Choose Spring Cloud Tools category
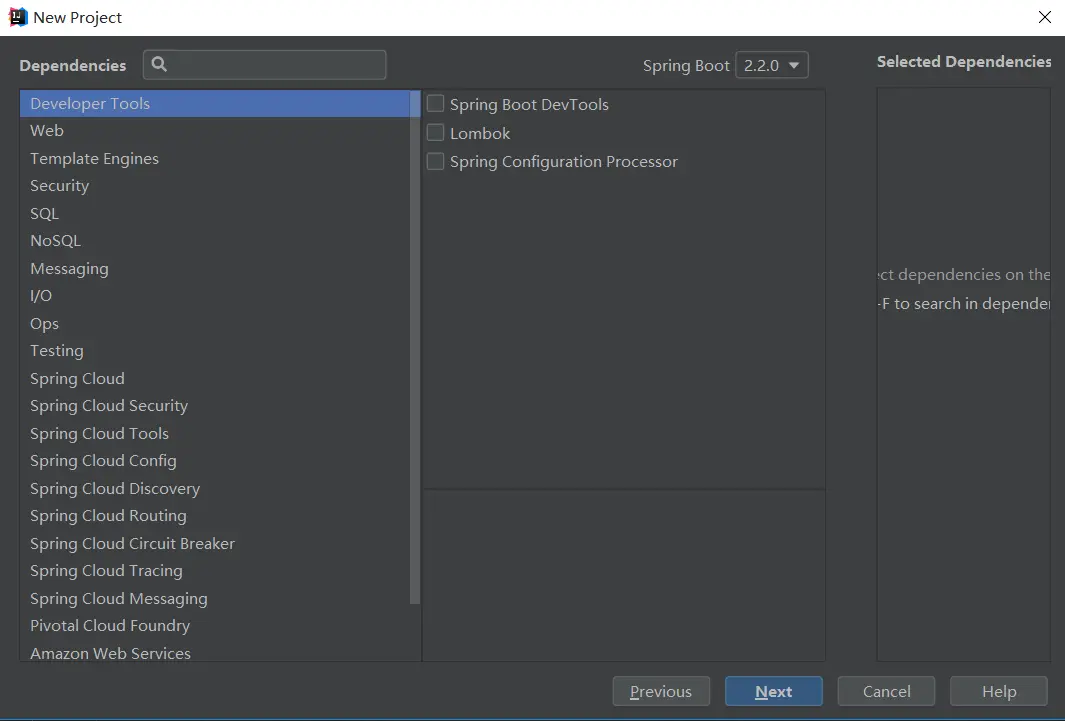 tap(215, 433)
